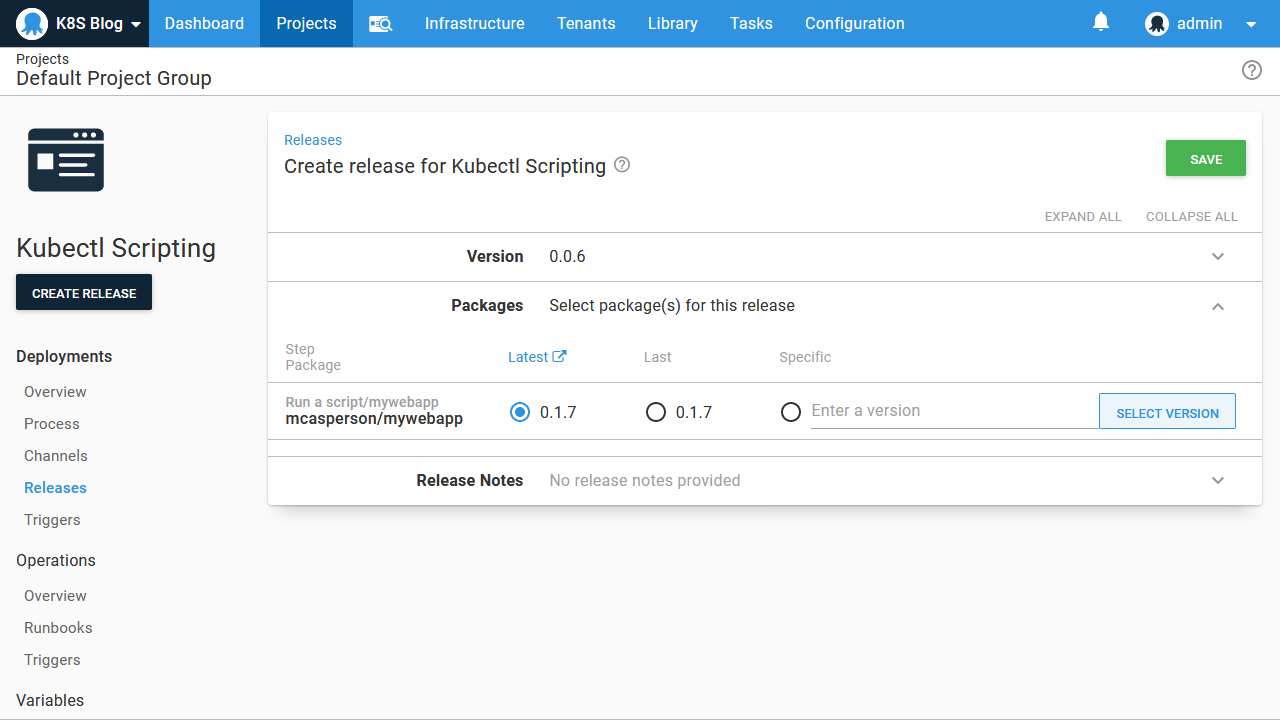Select the Latest 0.1.7 package radio button
1280x720 pixels.
(520, 412)
